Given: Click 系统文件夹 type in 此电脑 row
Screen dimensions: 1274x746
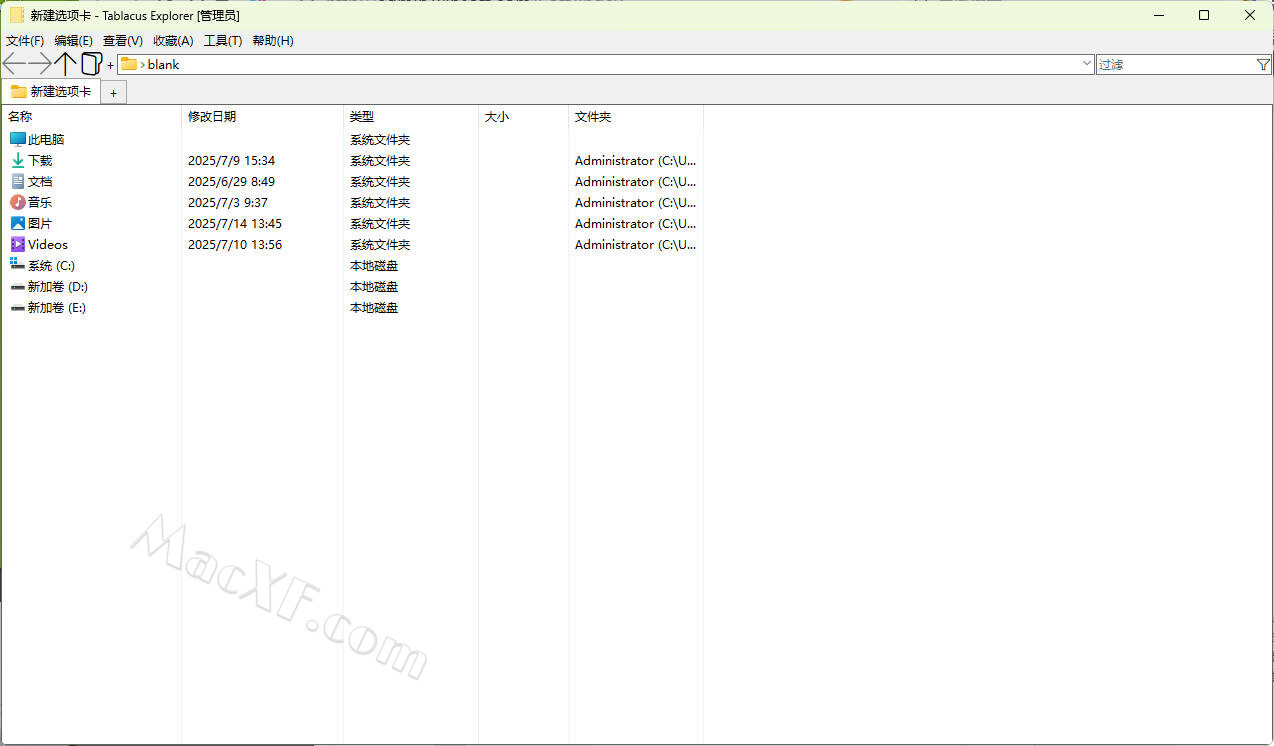Looking at the screenshot, I should pos(380,140).
